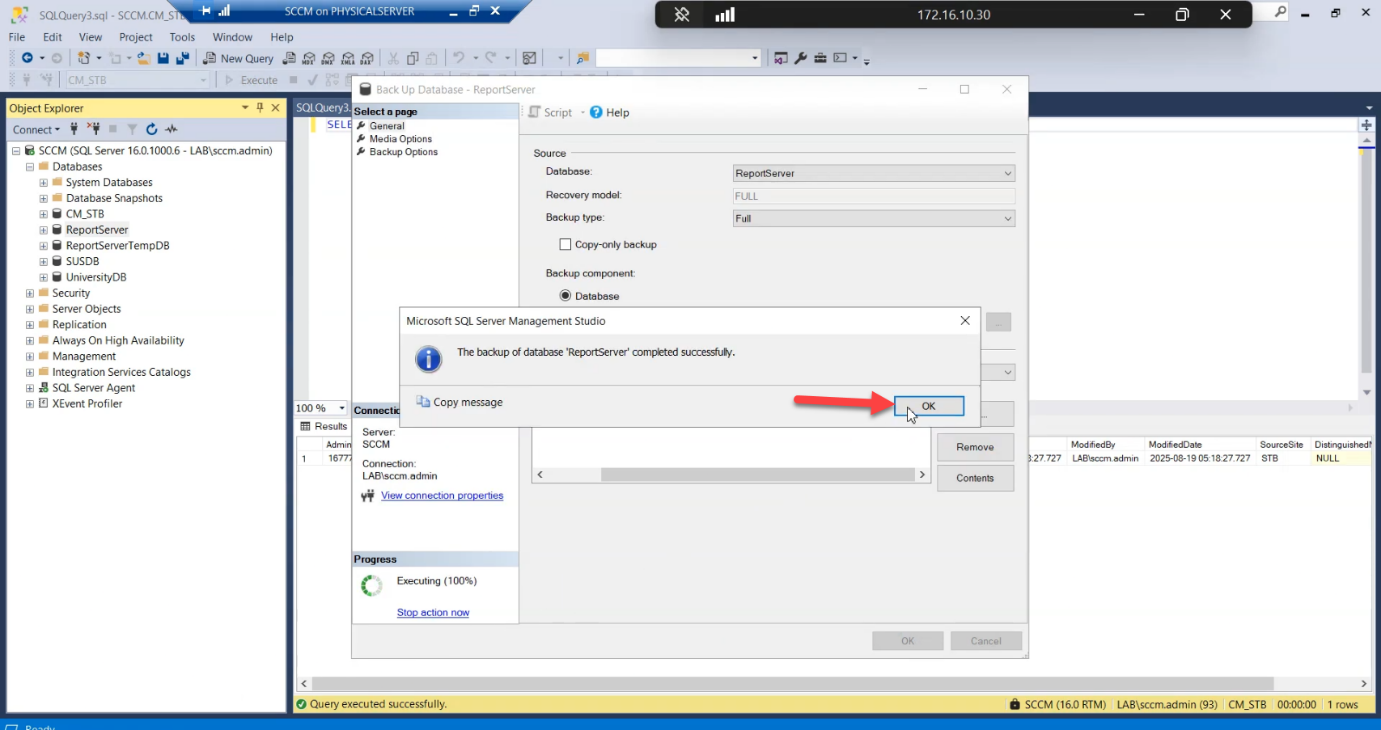Image resolution: width=1381 pixels, height=730 pixels.
Task: Collapse the Databases tree node
Action: tap(30, 167)
